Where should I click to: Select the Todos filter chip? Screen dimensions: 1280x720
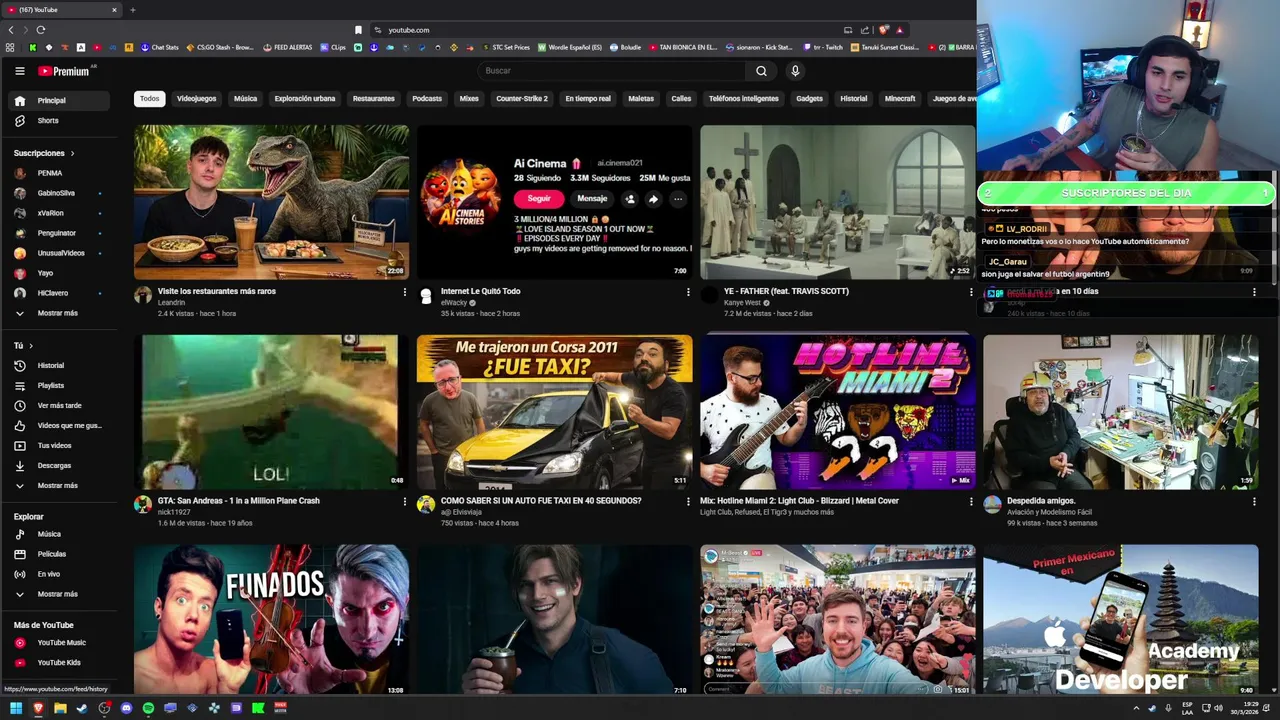tap(149, 98)
